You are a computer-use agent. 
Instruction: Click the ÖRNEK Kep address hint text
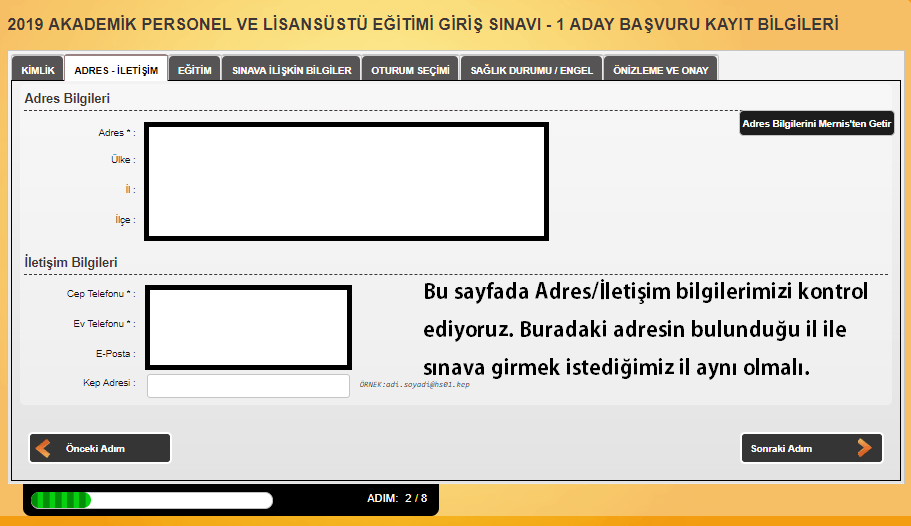(x=414, y=384)
